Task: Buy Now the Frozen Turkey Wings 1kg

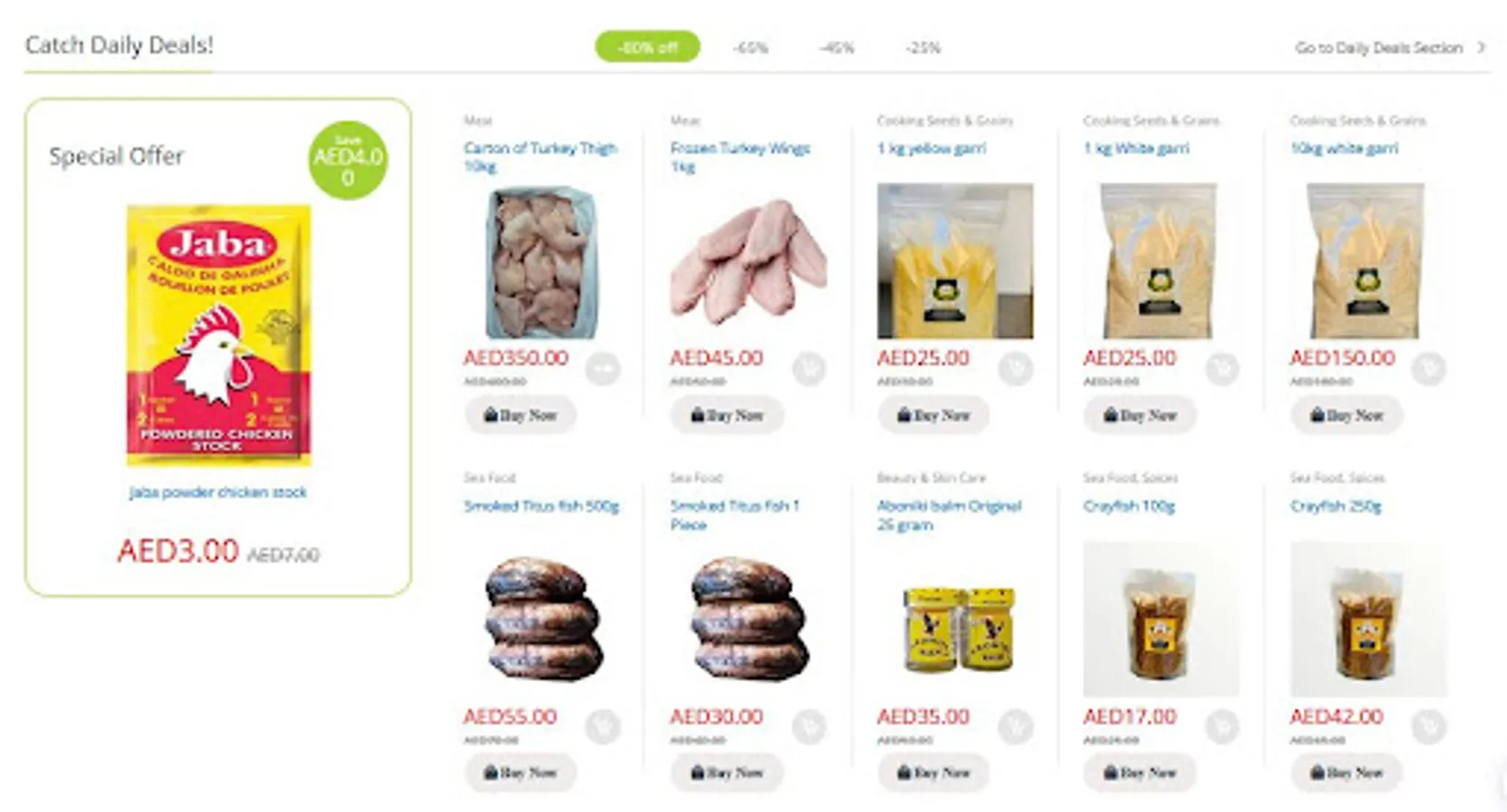Action: click(x=727, y=415)
